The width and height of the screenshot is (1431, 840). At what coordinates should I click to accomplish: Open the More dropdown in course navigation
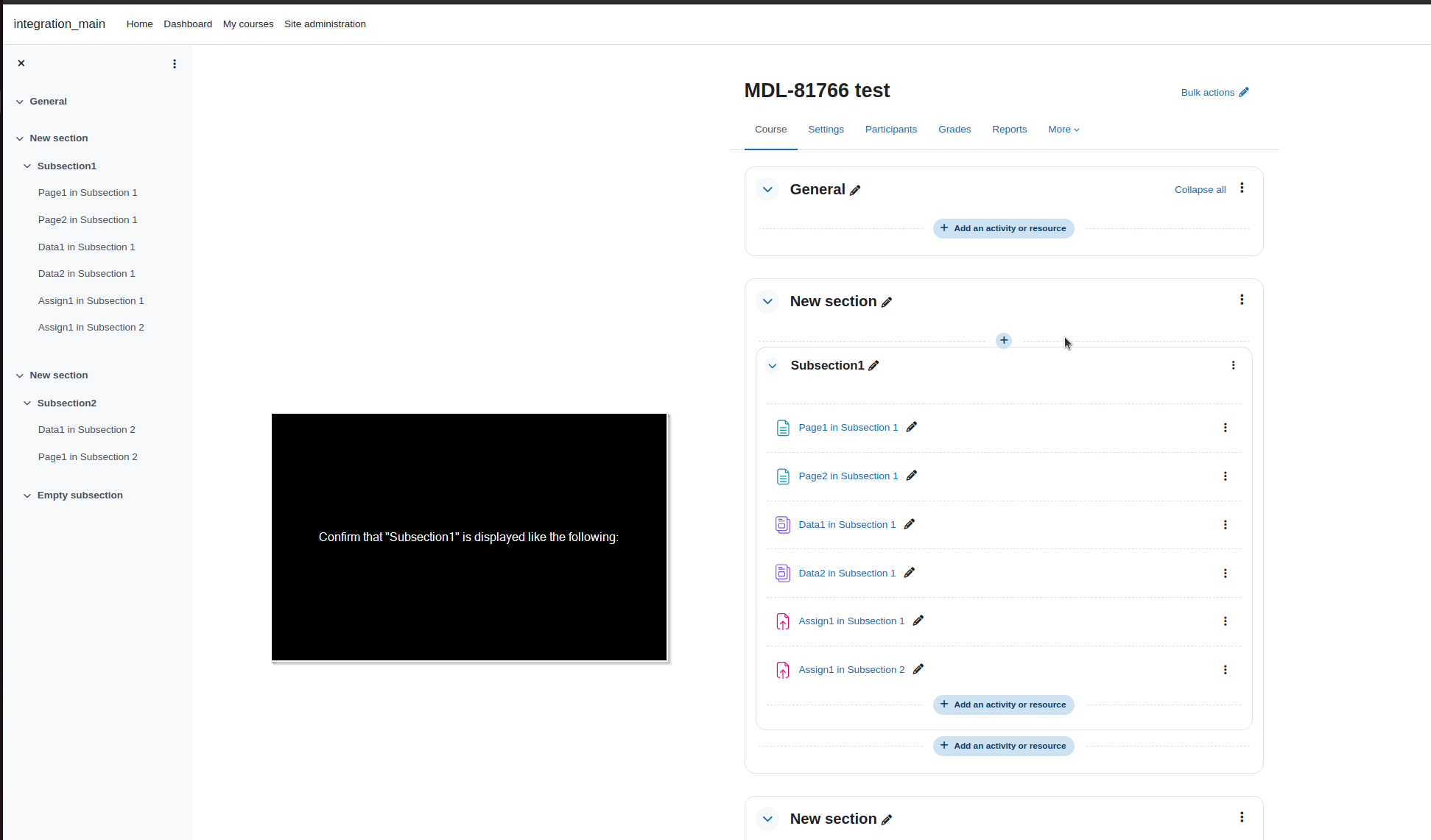click(1063, 130)
